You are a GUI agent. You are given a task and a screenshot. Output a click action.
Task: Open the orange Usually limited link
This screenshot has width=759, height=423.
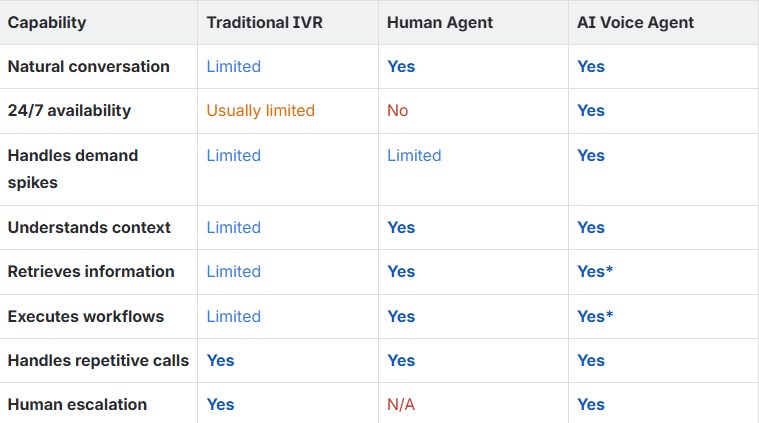click(x=260, y=110)
